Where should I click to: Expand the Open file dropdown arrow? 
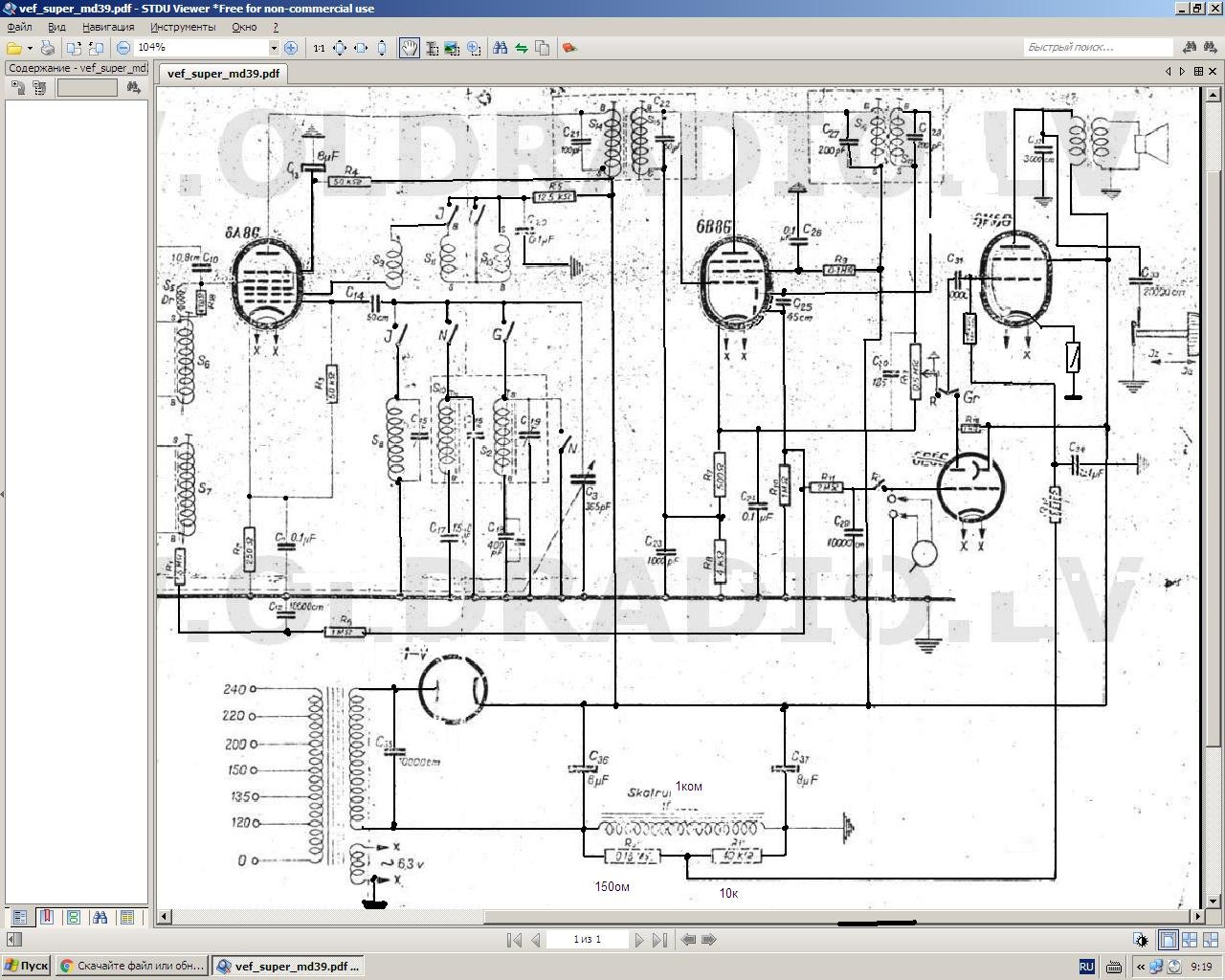pos(30,48)
